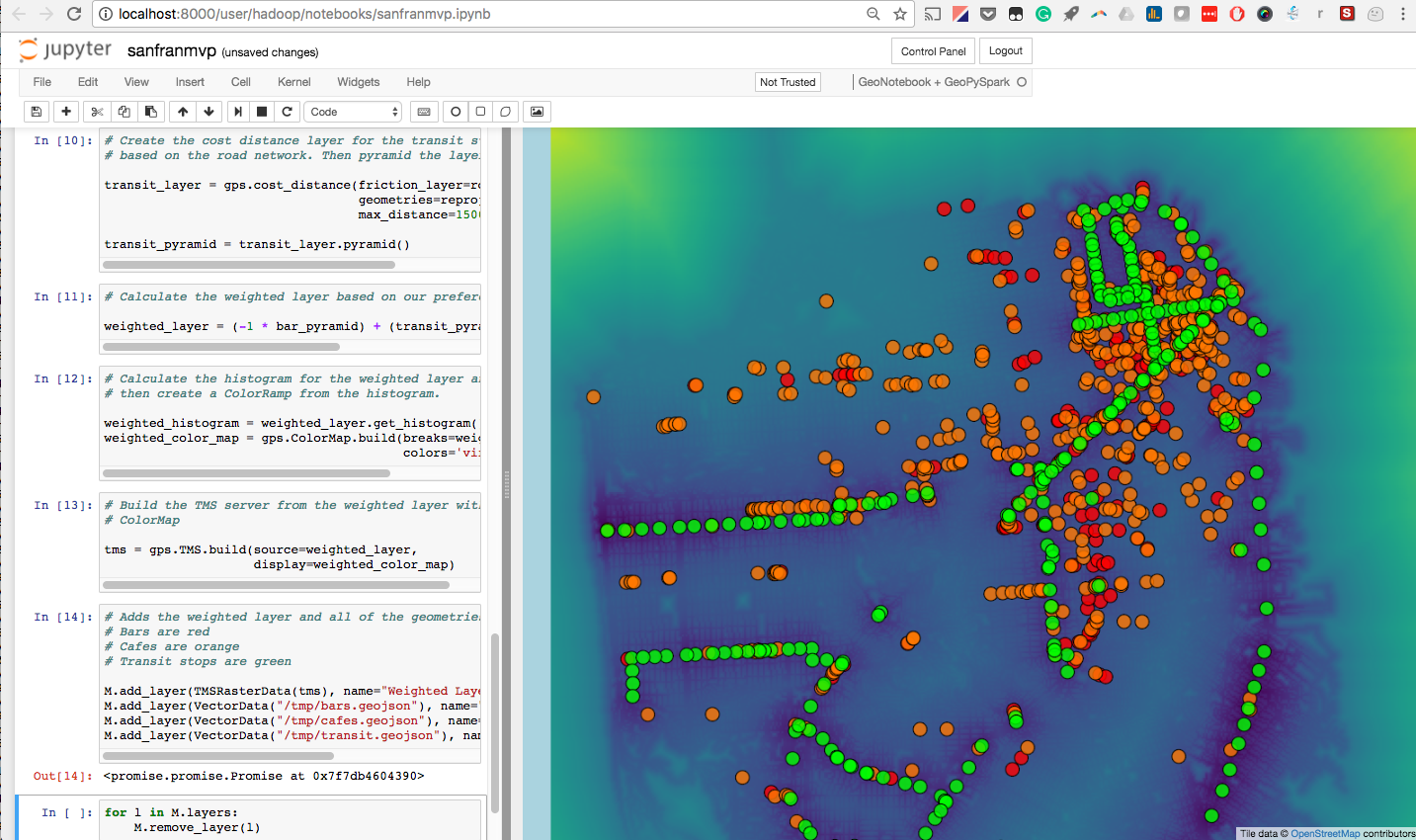
Task: Interrupt the kernel with stop icon
Action: pos(262,112)
